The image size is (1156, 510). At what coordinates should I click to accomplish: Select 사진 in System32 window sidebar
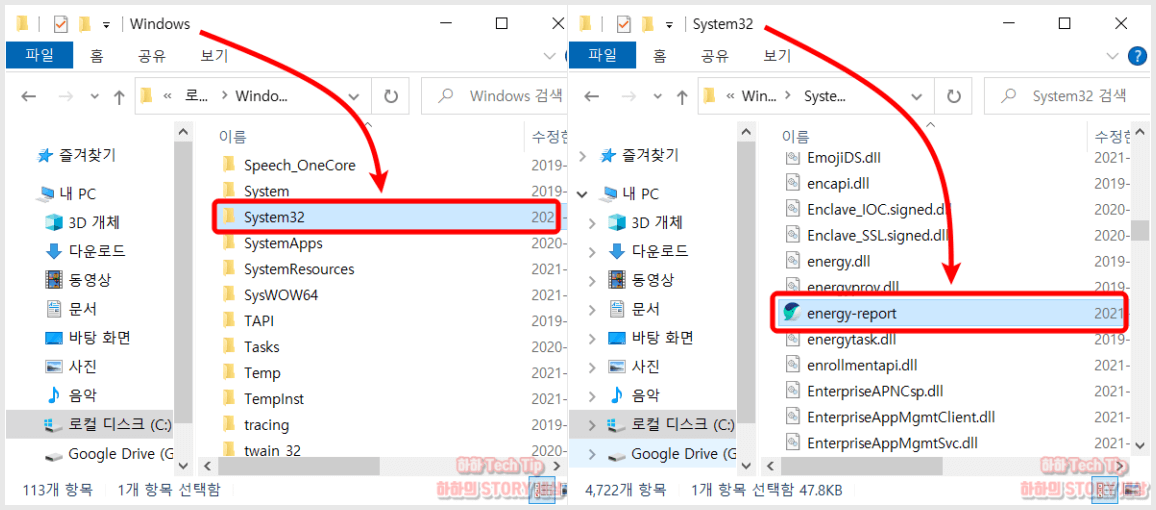point(634,366)
